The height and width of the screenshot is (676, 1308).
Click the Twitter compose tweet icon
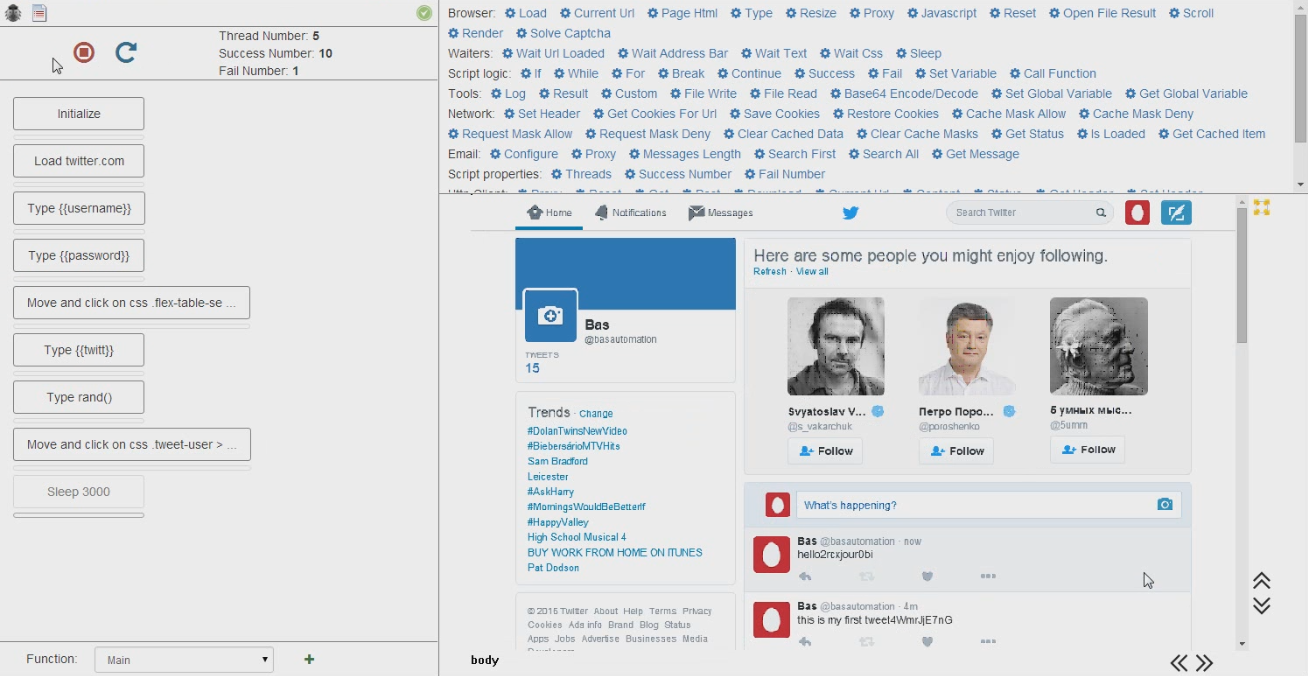pyautogui.click(x=1176, y=212)
